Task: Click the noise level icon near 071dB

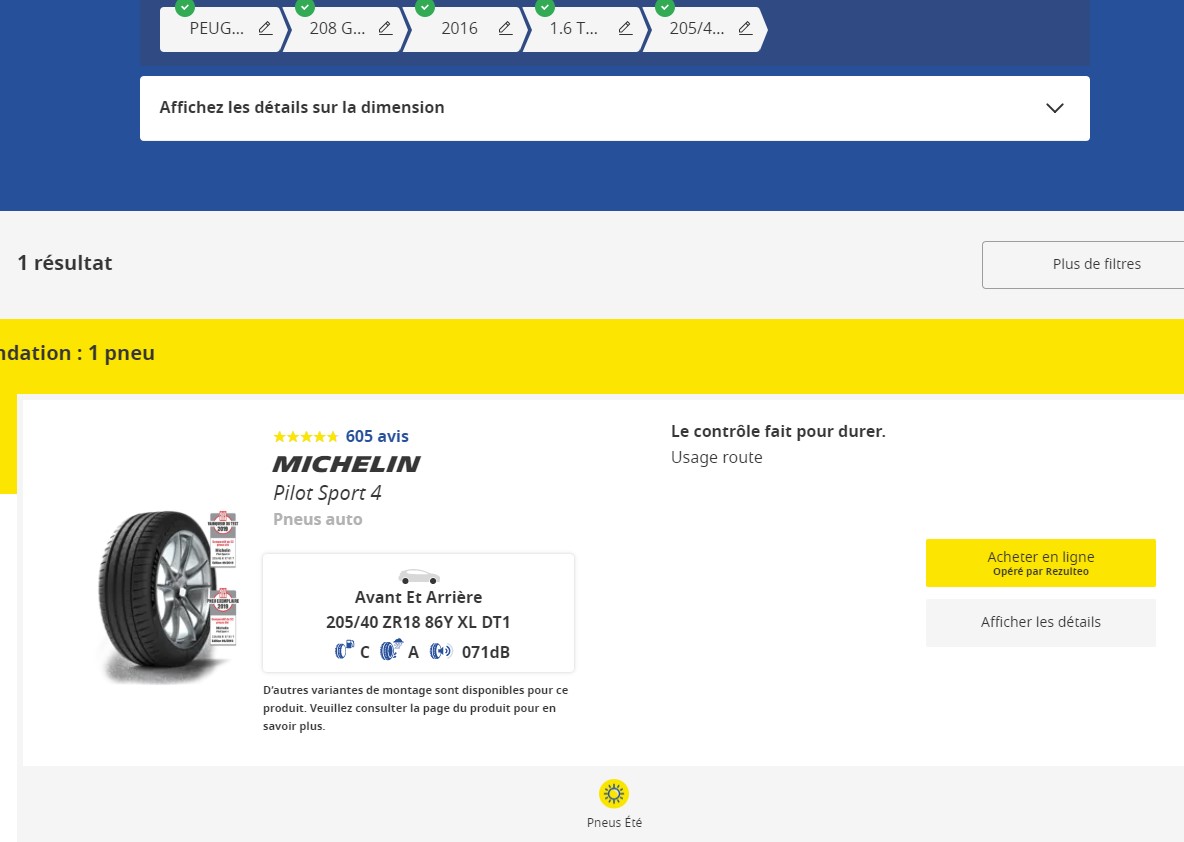Action: click(441, 652)
